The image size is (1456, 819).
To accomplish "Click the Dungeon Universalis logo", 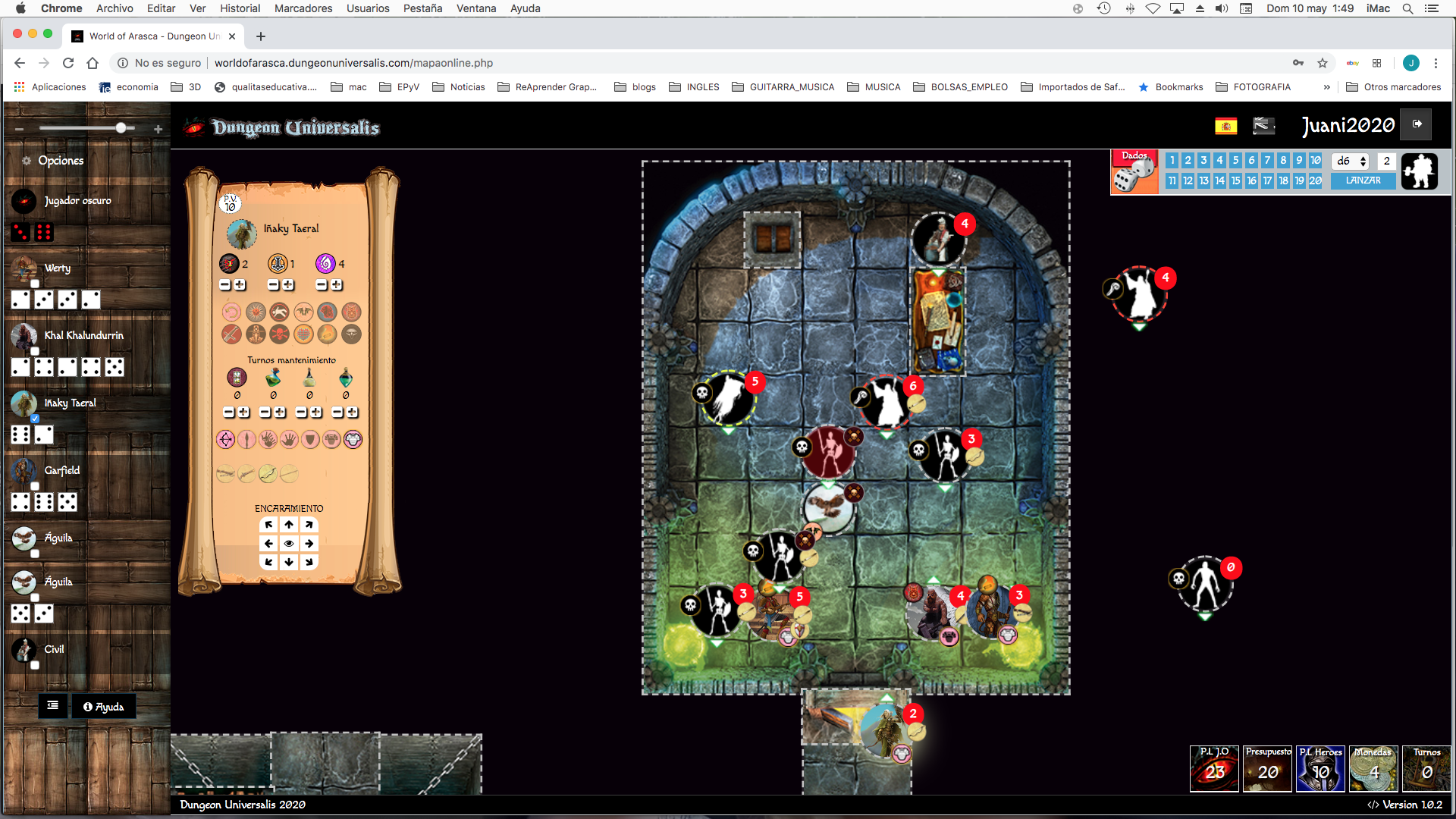I will 282,127.
